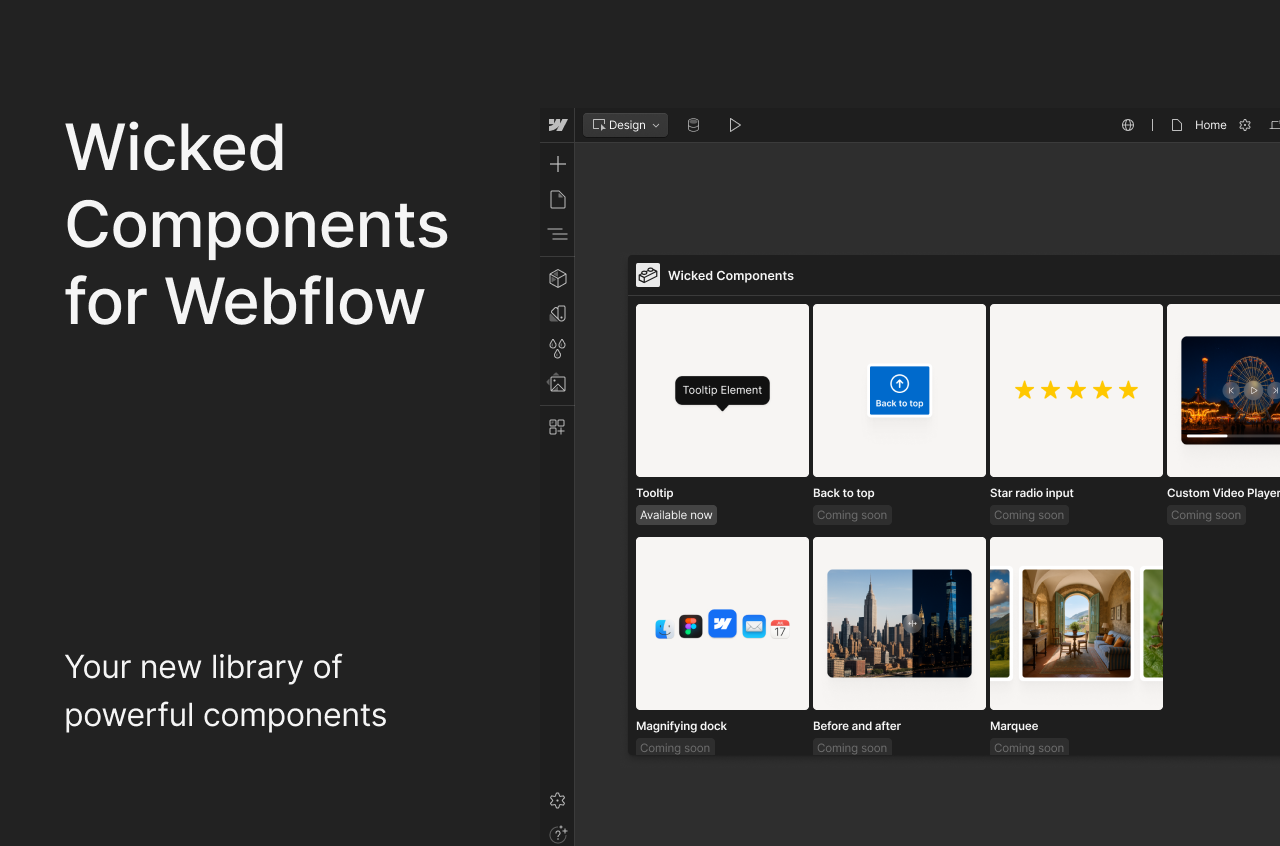
Task: Open the CMS database icon
Action: point(693,125)
